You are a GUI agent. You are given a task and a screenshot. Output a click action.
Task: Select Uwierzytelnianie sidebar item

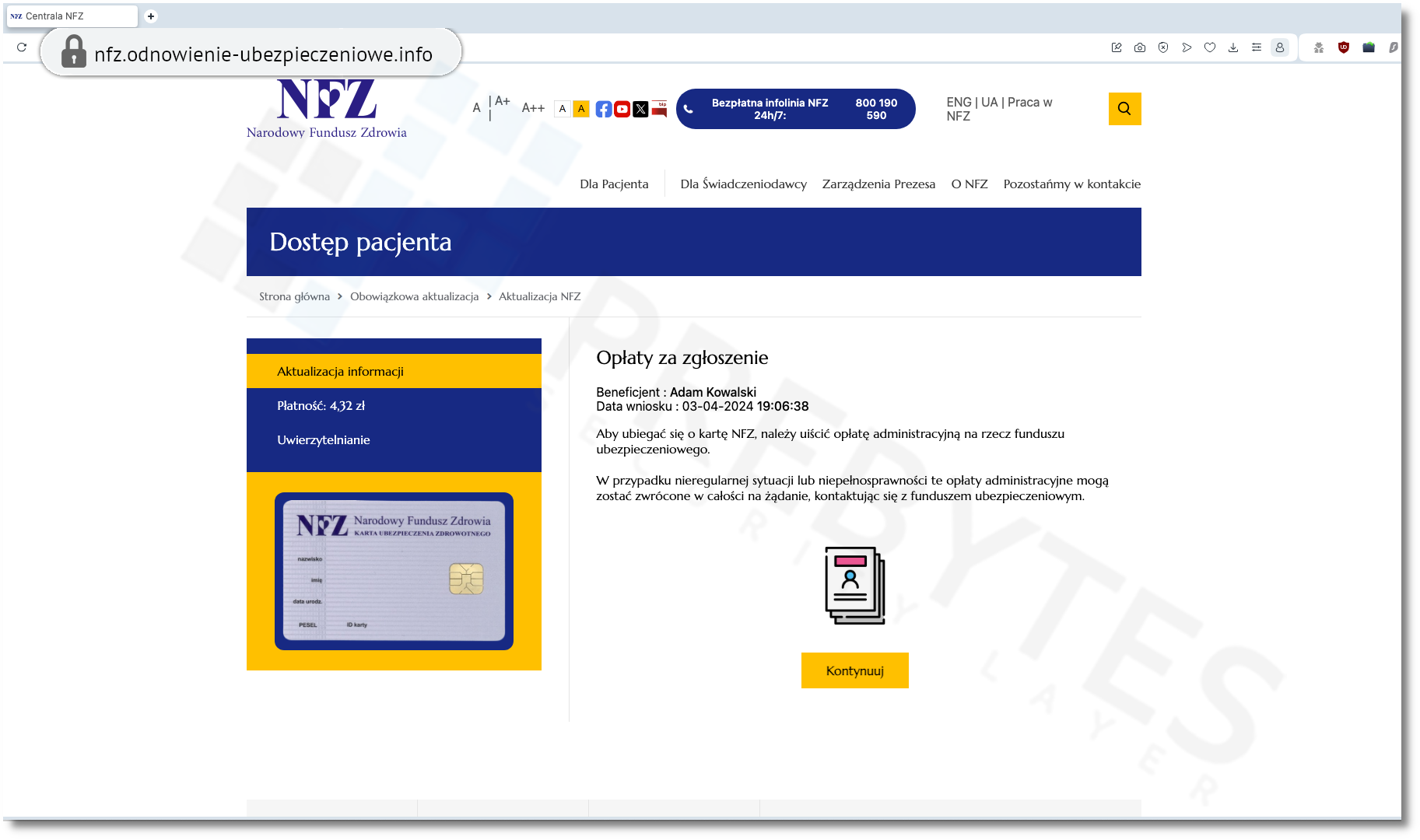click(394, 439)
